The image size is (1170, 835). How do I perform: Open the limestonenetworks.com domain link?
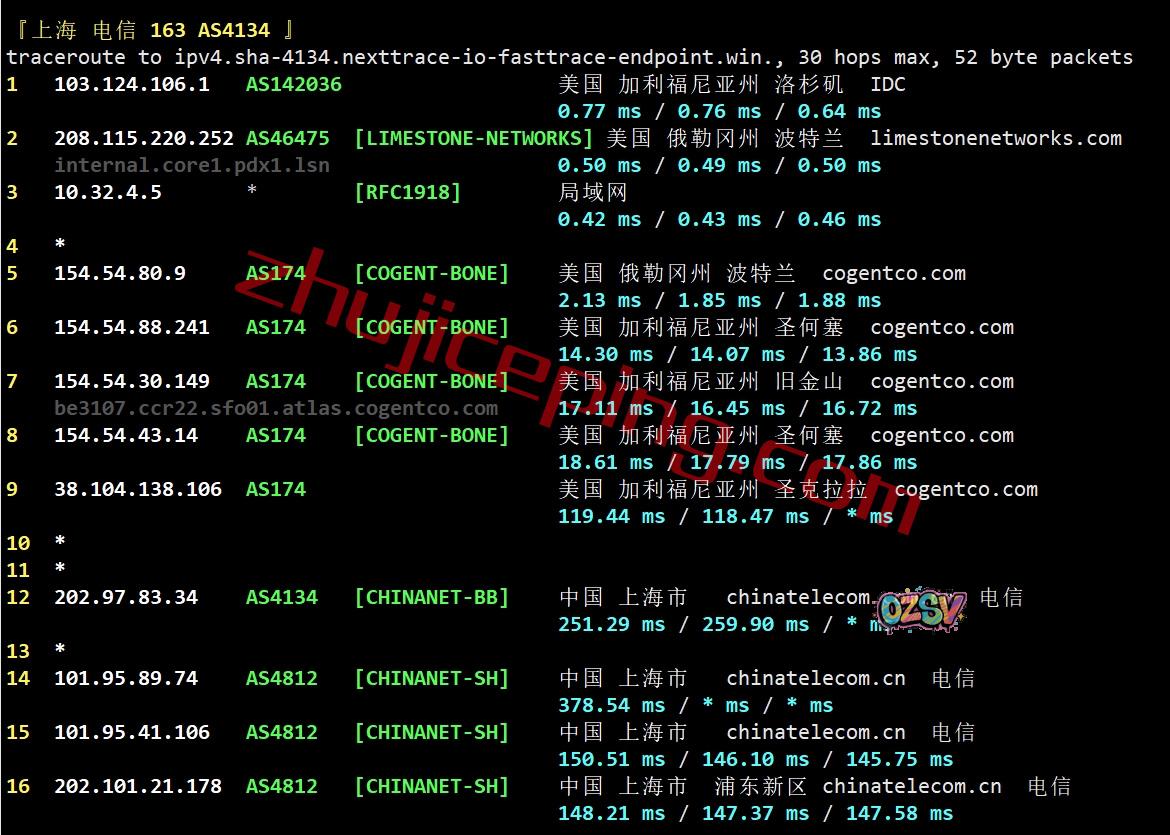[x=995, y=138]
